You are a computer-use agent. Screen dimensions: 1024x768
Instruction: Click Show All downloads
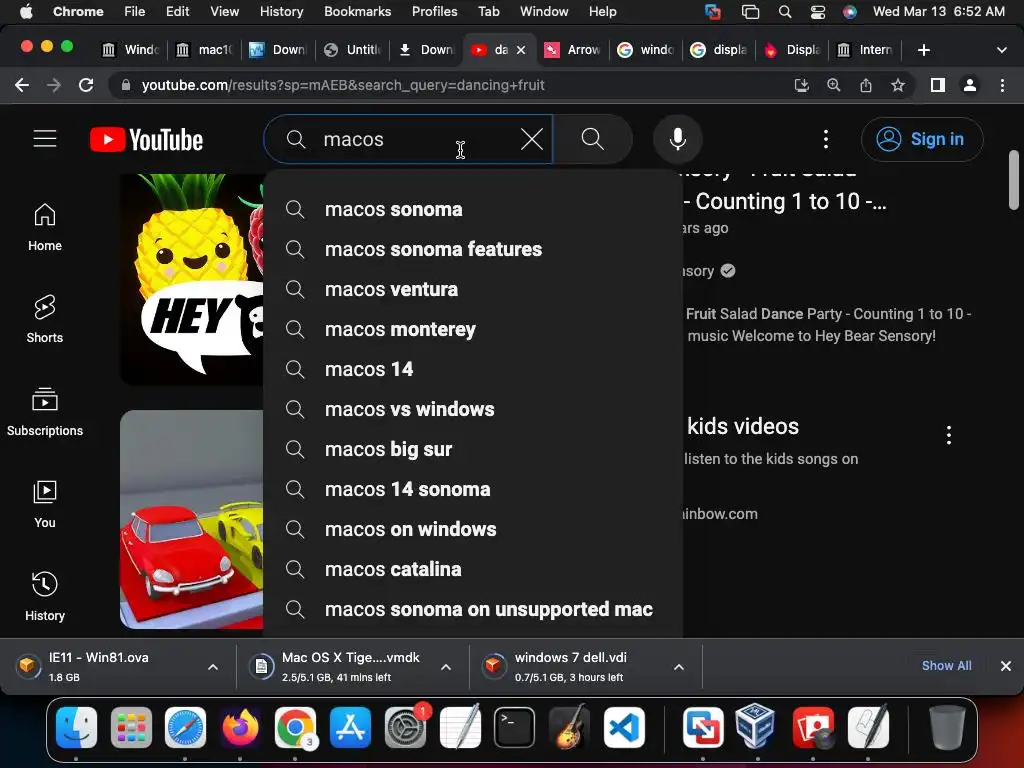[x=946, y=665]
